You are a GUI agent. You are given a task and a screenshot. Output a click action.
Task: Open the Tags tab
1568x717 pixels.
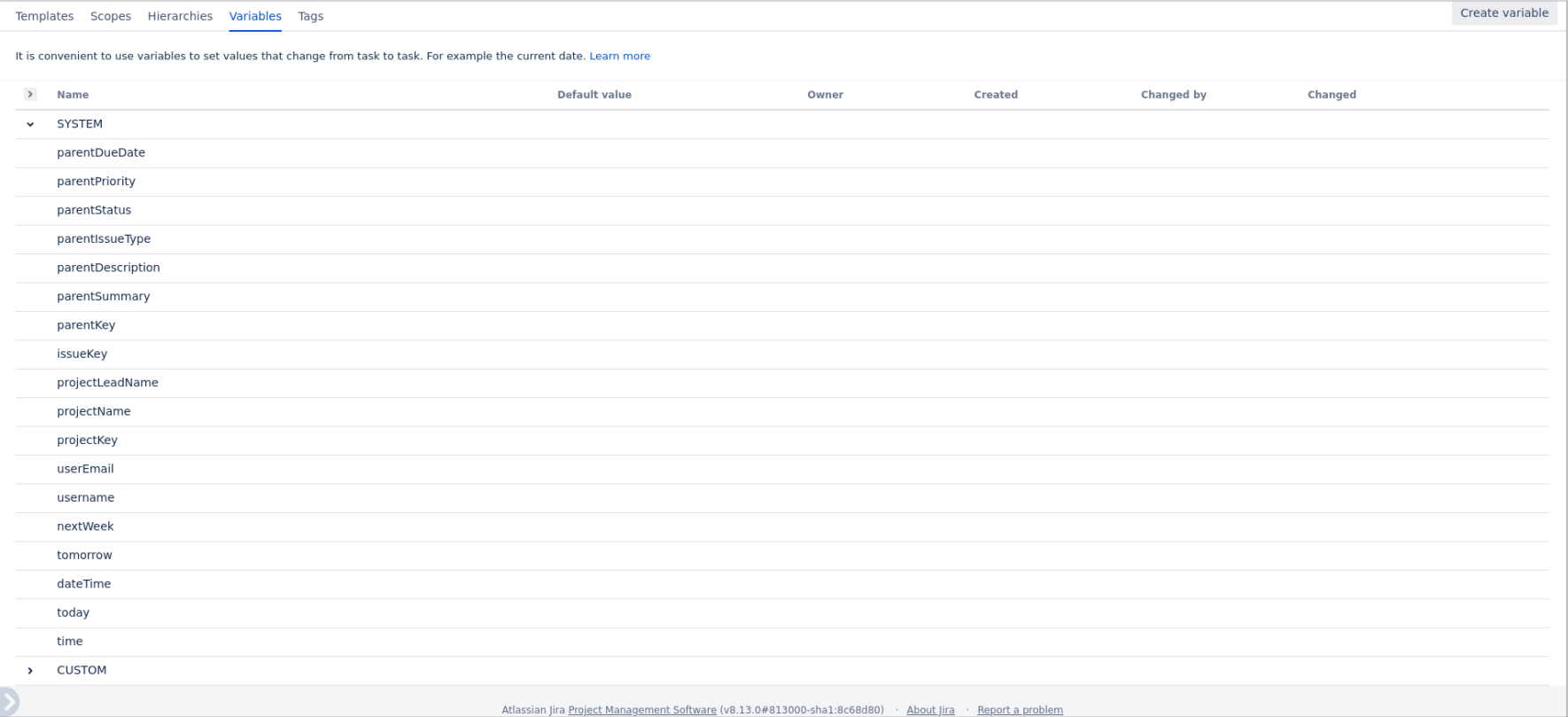[x=310, y=16]
